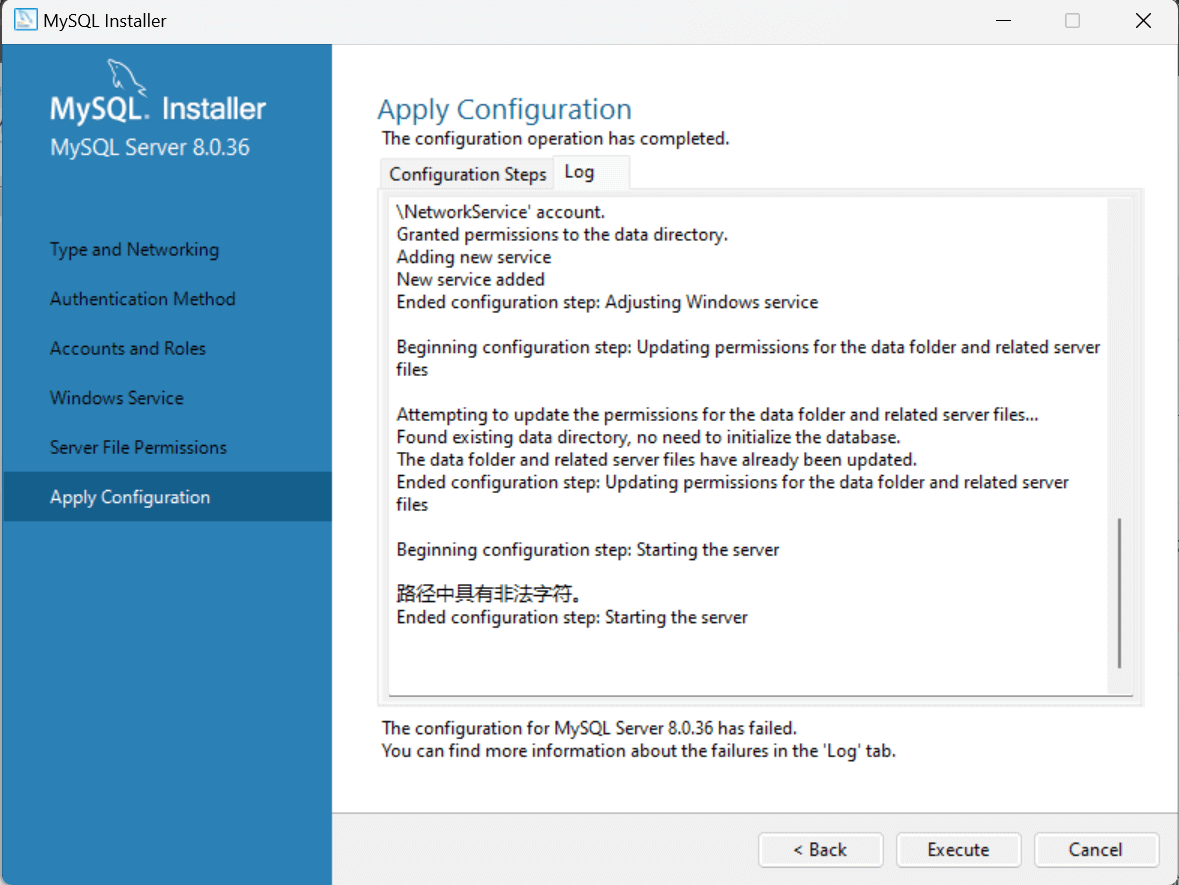Click the Back button

(x=820, y=850)
